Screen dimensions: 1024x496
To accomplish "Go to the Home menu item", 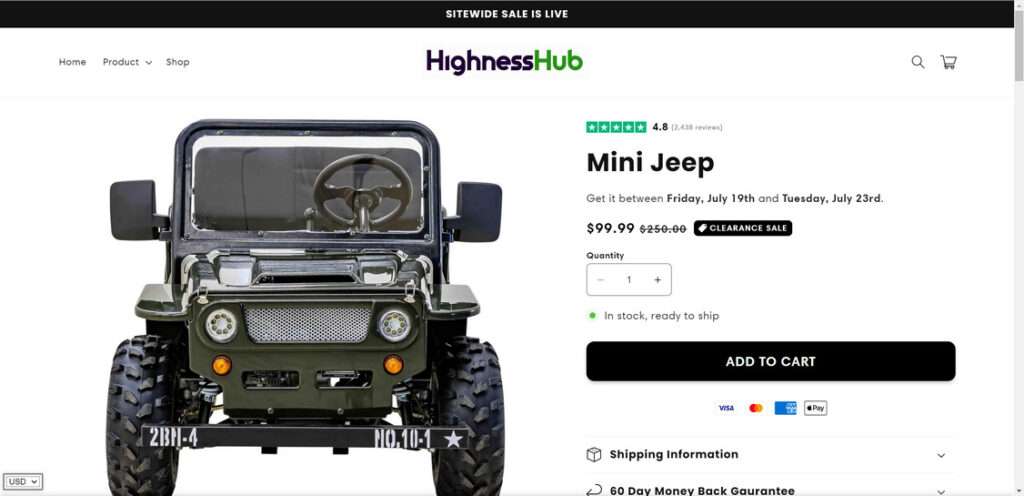I will coord(72,62).
